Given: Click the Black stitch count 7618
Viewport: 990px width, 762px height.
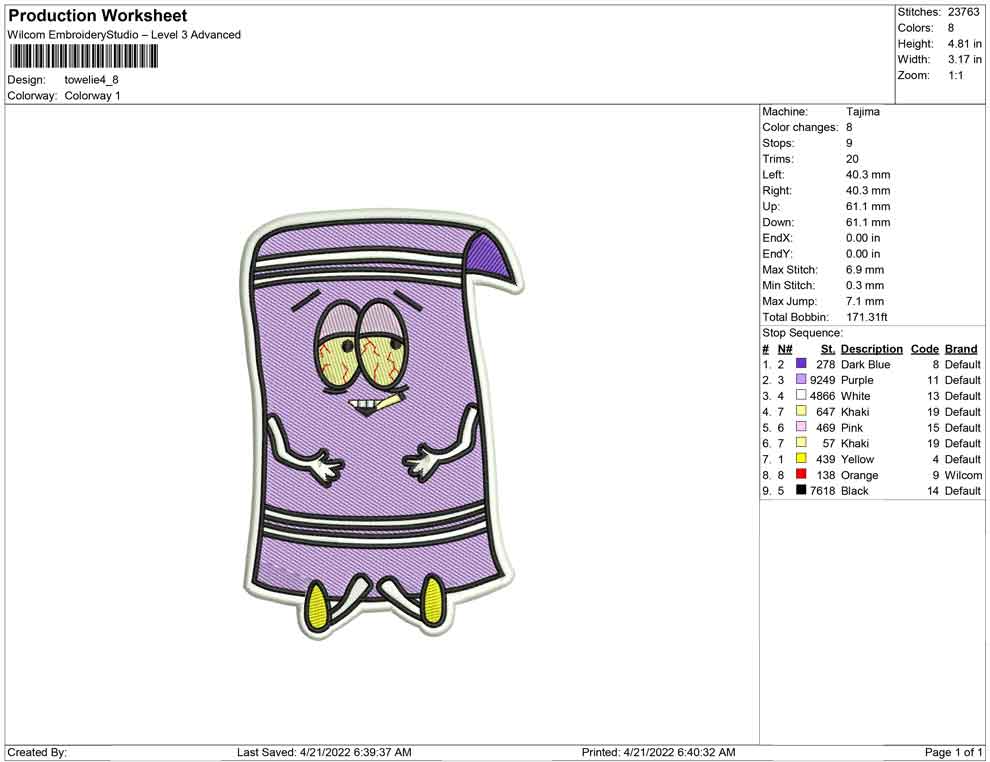Looking at the screenshot, I should click(823, 491).
